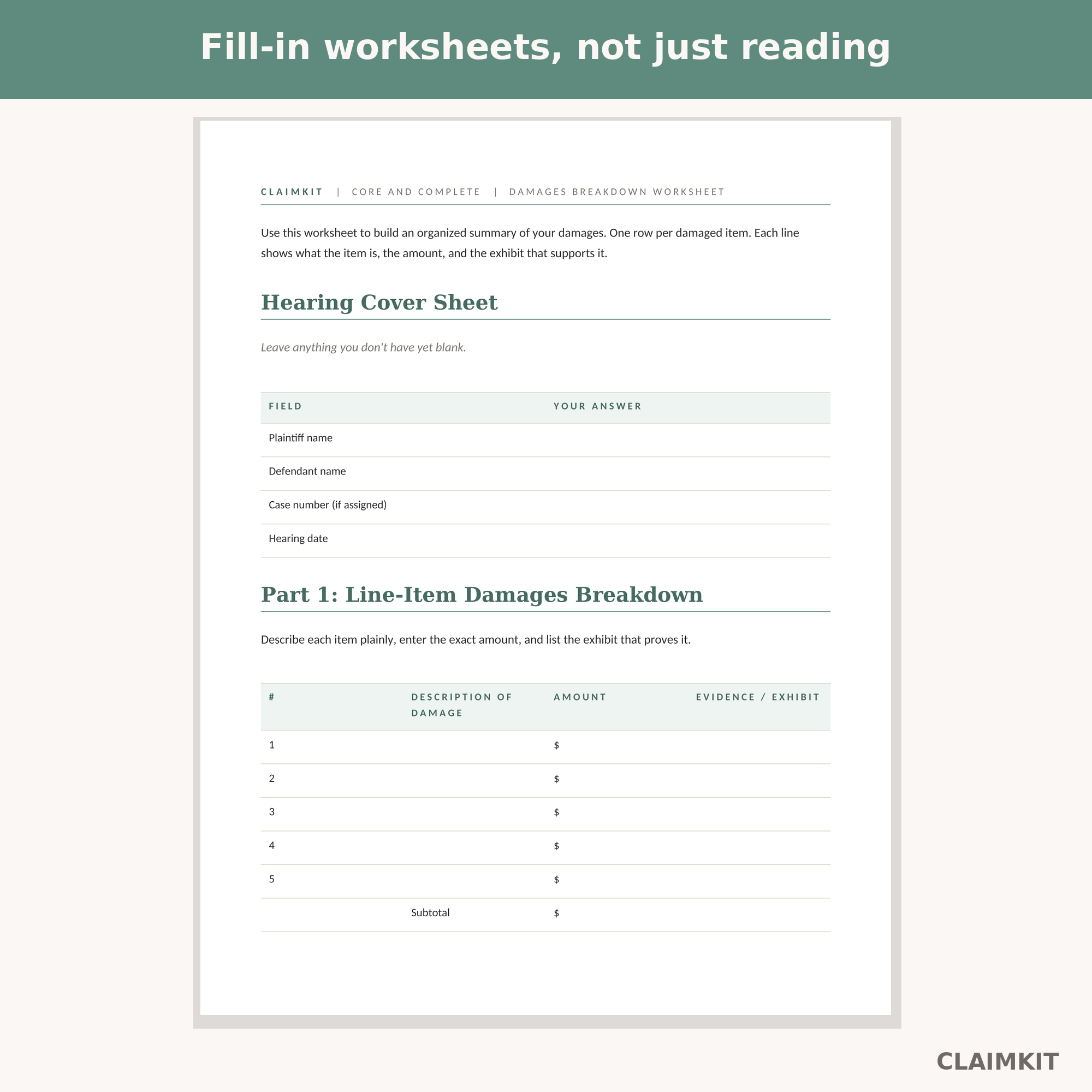Click the dollar sign in row 2
Viewport: 1092px width, 1092px height.
tap(557, 779)
